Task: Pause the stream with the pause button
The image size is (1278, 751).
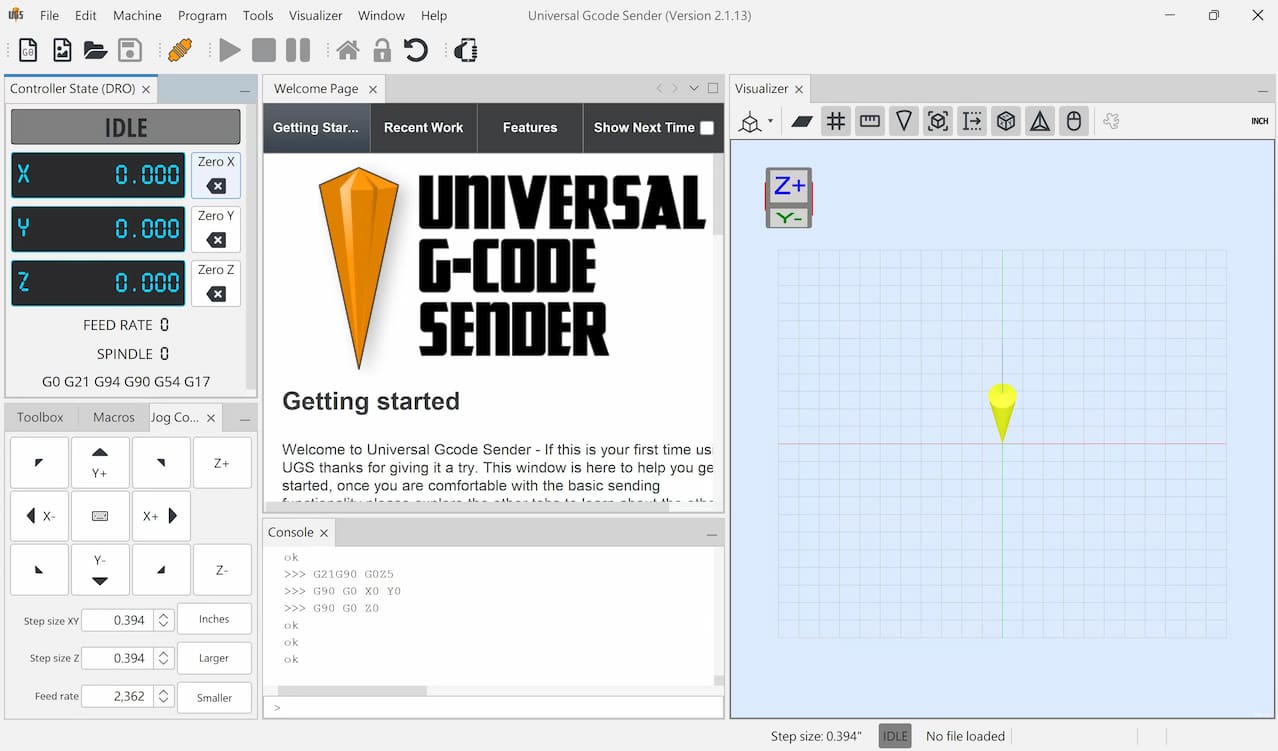Action: pyautogui.click(x=298, y=50)
